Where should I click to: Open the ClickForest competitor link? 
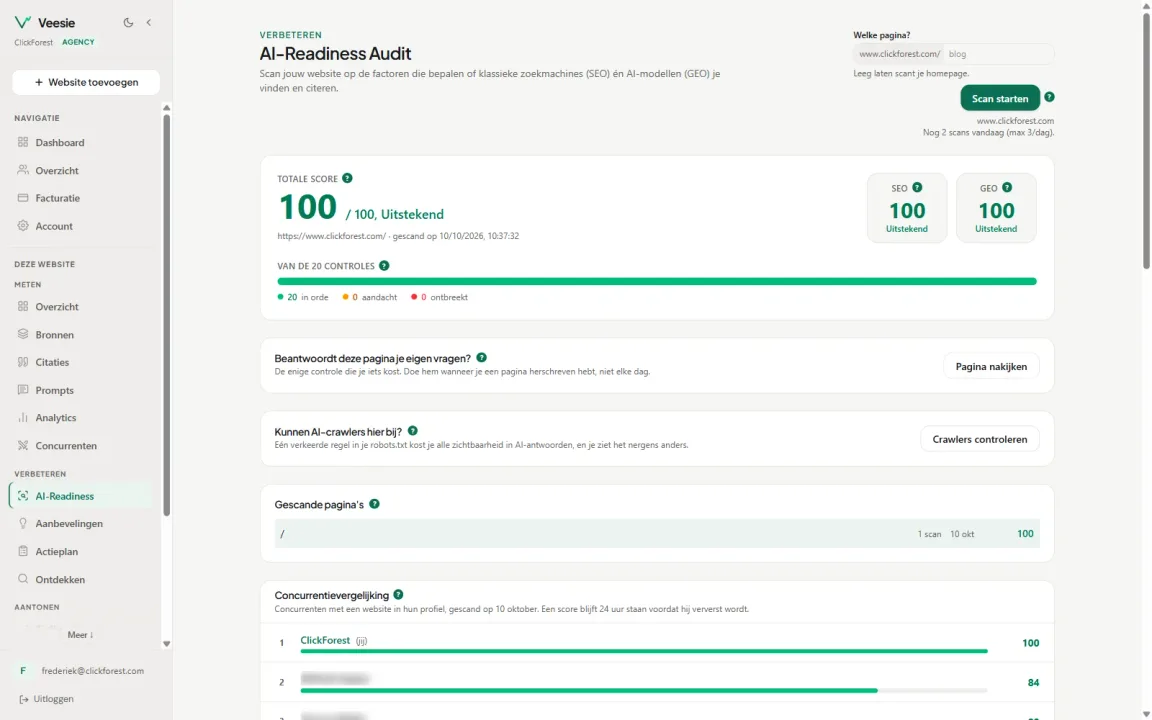(x=325, y=641)
